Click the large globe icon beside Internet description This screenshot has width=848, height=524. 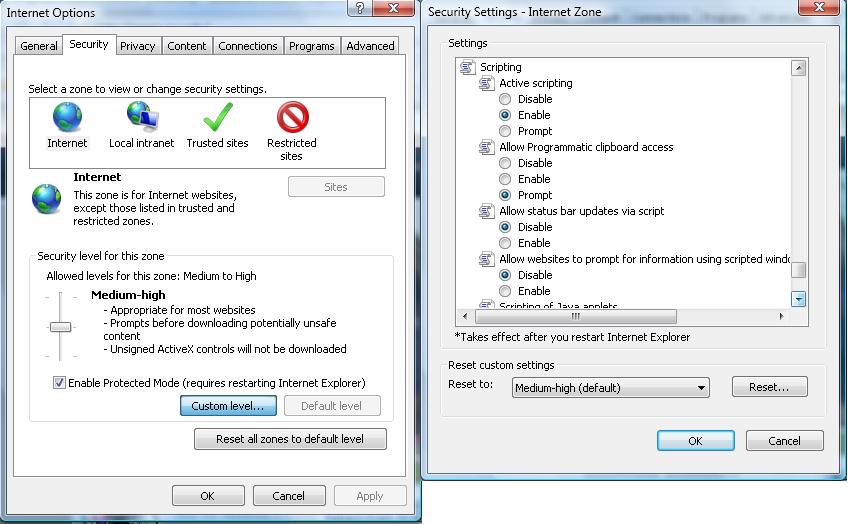47,198
